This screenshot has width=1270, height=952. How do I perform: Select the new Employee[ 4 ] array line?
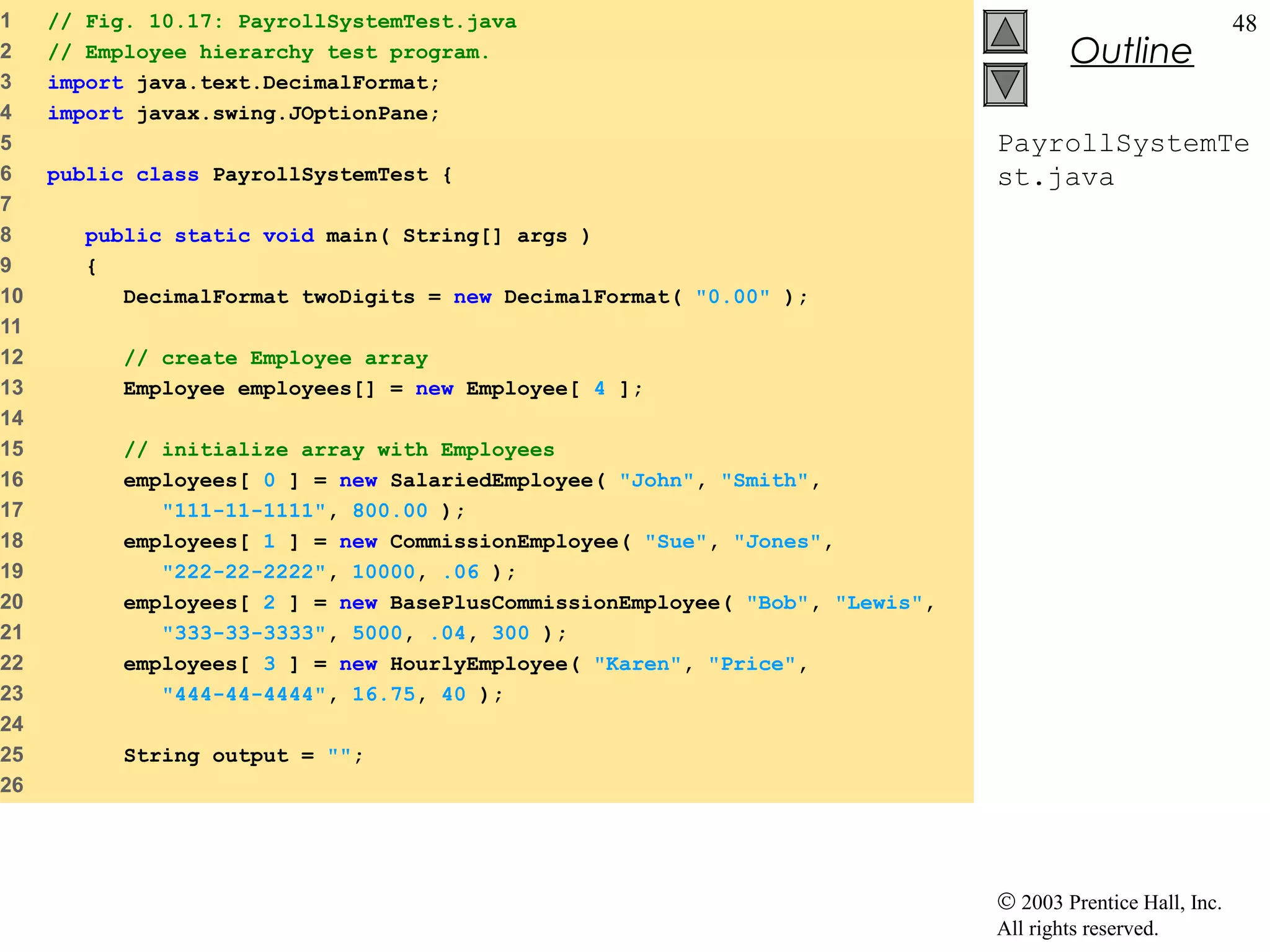point(383,389)
